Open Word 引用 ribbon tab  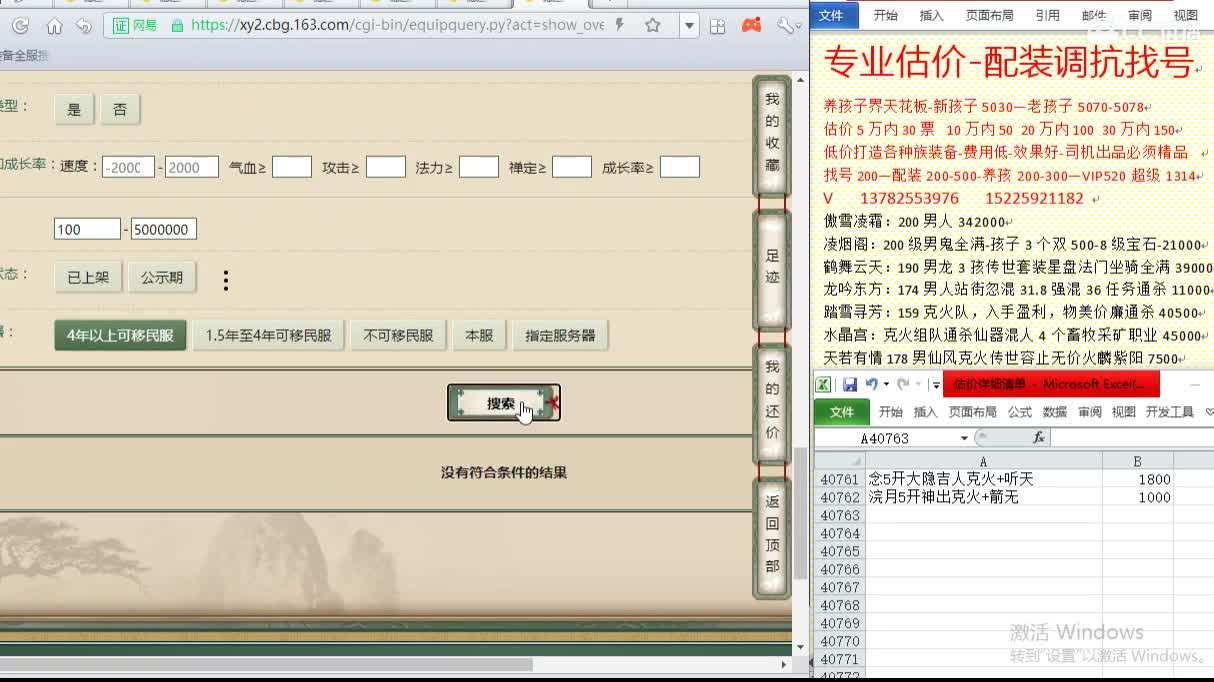[1047, 15]
